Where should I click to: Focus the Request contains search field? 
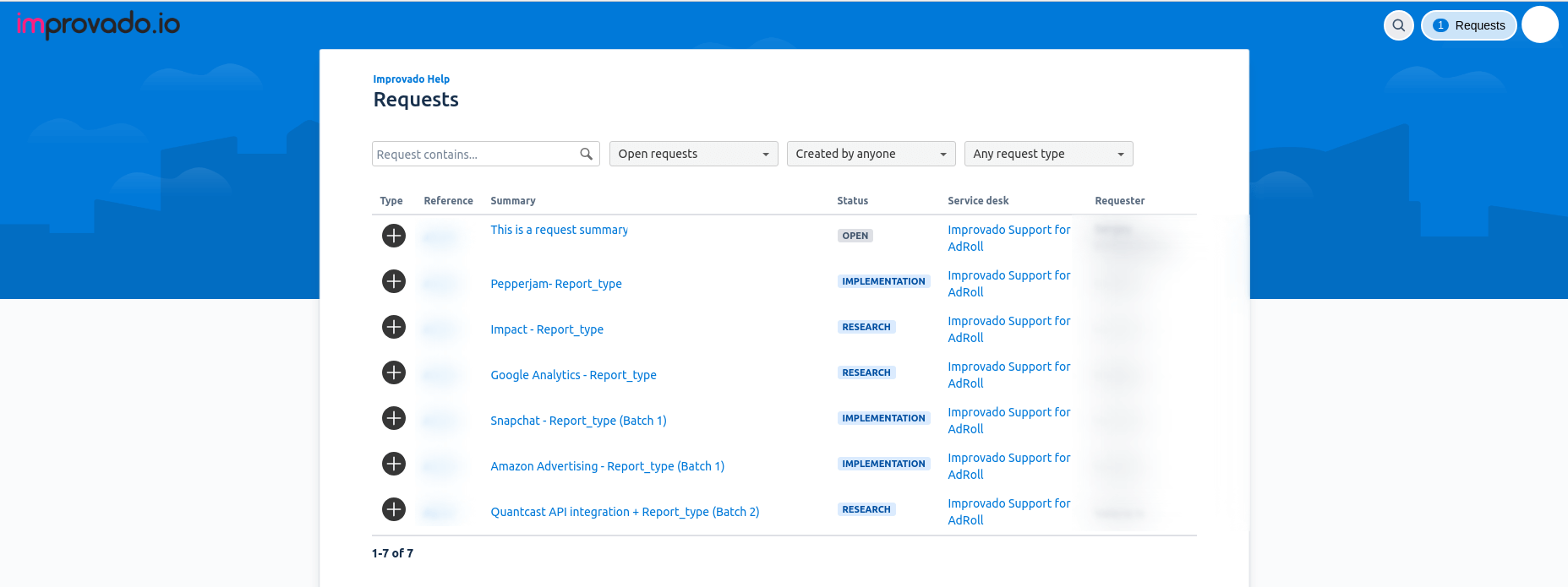(x=473, y=154)
